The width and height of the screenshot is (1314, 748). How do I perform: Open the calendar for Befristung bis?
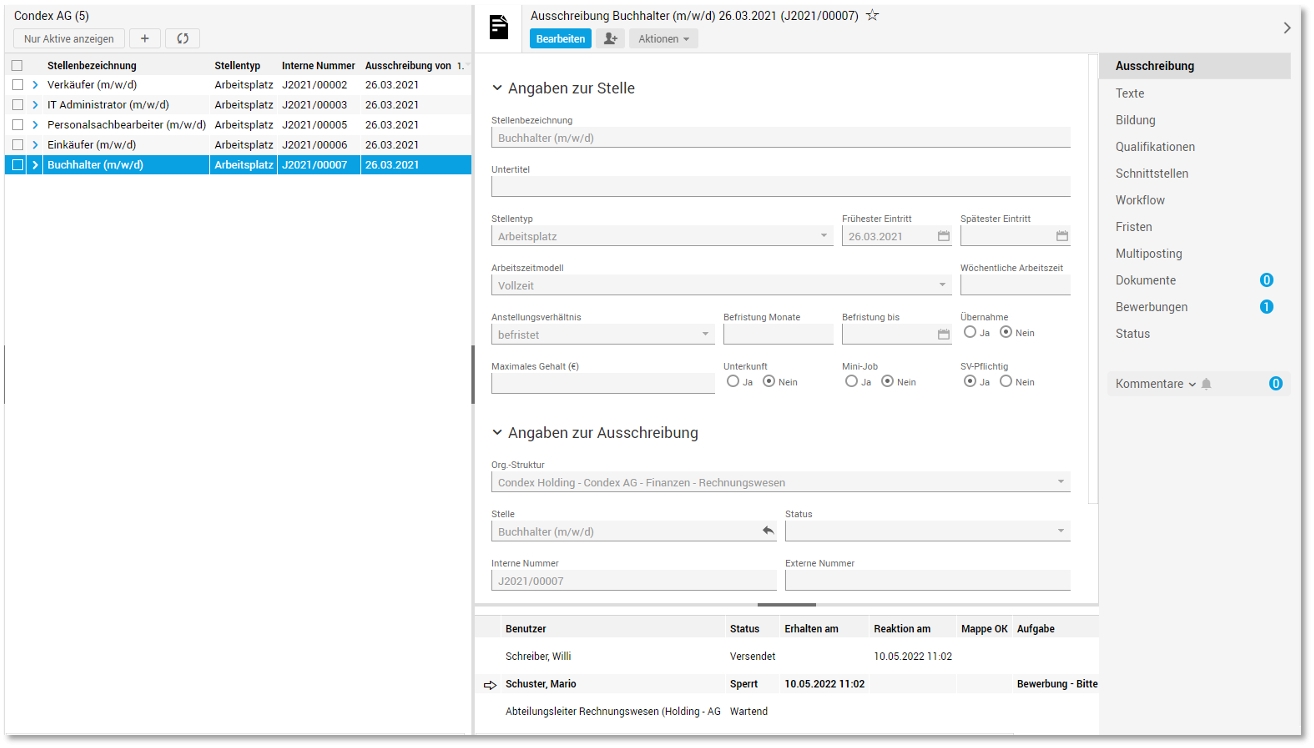pyautogui.click(x=943, y=335)
